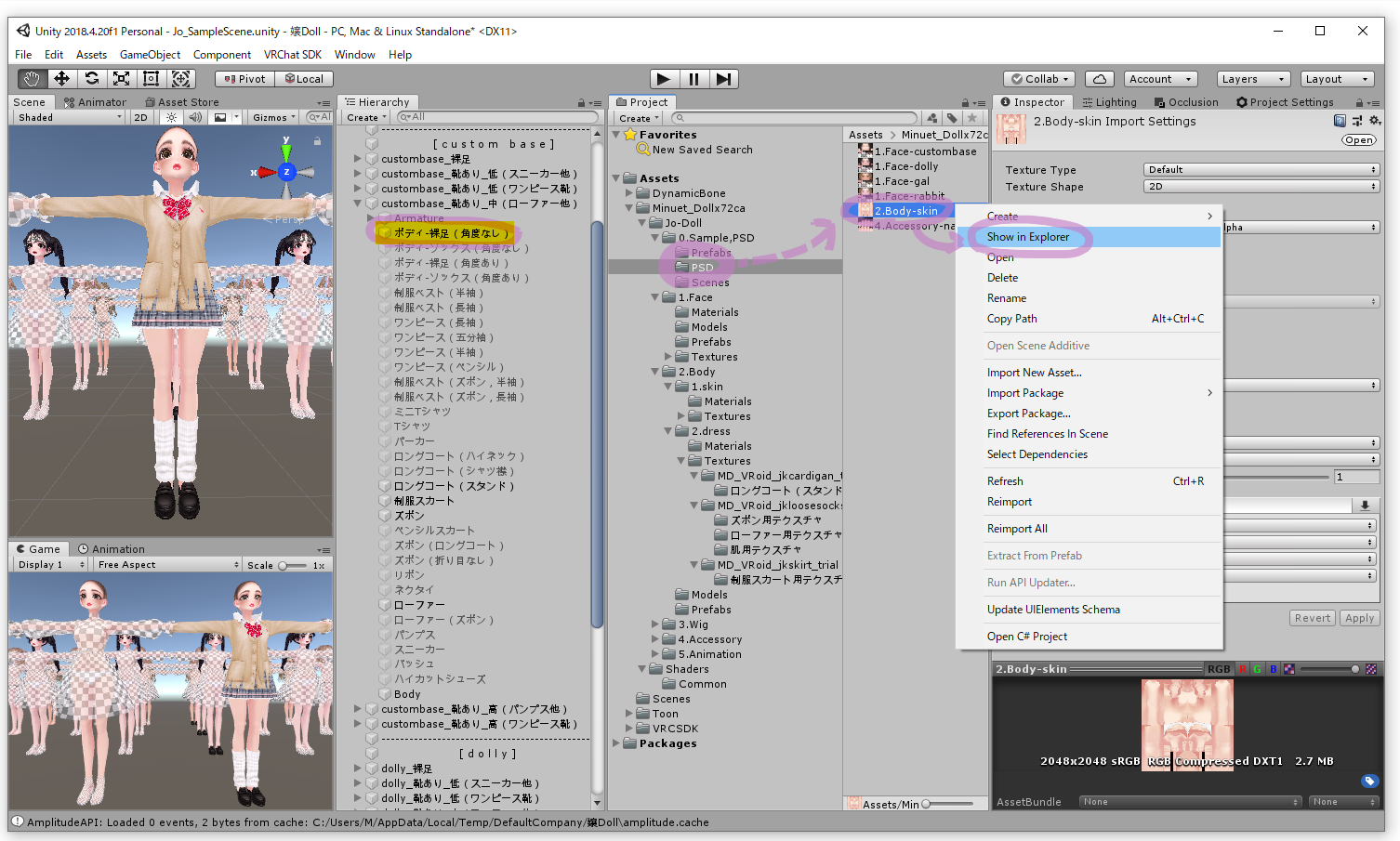Click the Inspector lock icon
The height and width of the screenshot is (841, 1400).
coord(1360,103)
